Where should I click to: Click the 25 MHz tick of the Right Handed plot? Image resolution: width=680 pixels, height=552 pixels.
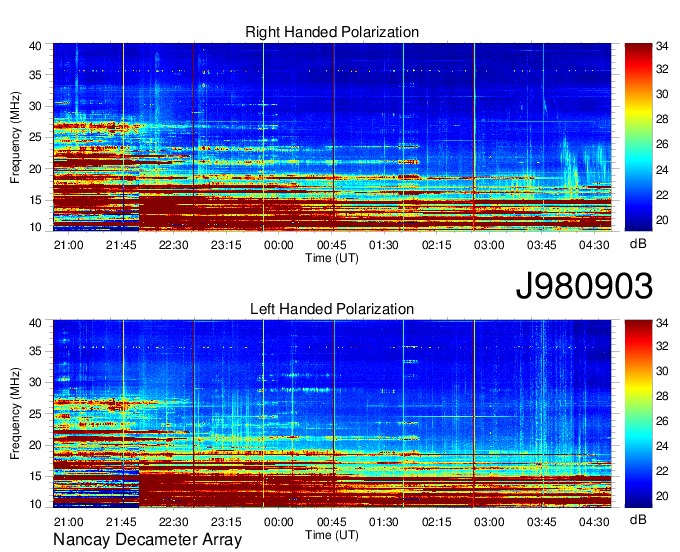tap(35, 137)
